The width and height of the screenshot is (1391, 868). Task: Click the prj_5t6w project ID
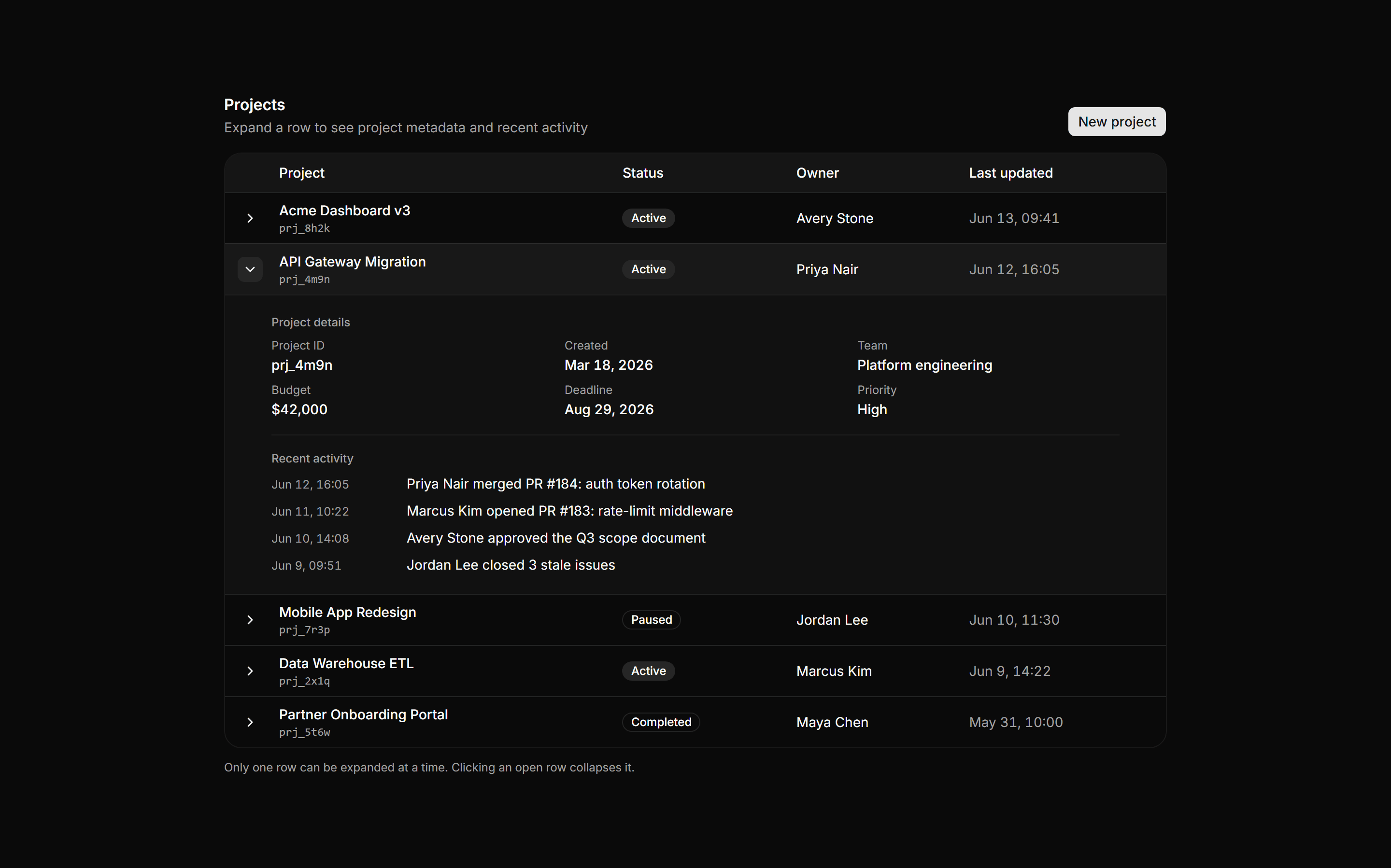304,732
